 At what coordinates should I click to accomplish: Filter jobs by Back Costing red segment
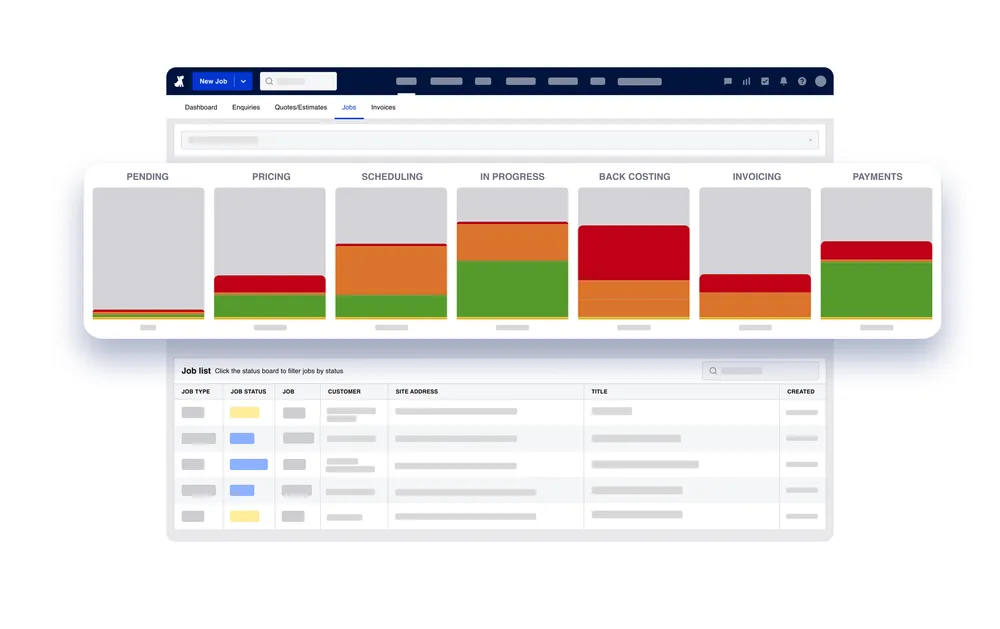coord(633,253)
